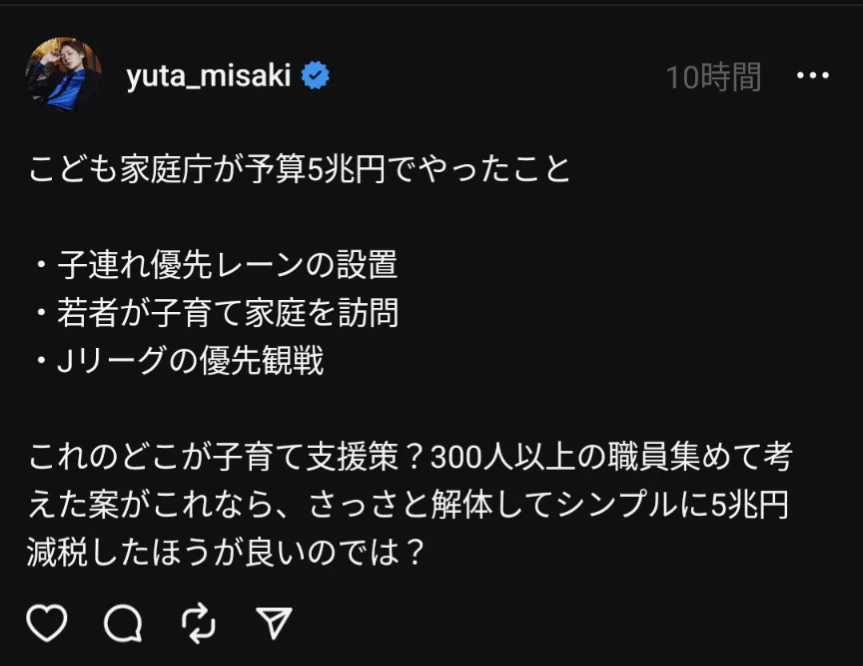This screenshot has height=666, width=863.
Task: Click the 10時間 timestamp
Action: pos(713,77)
